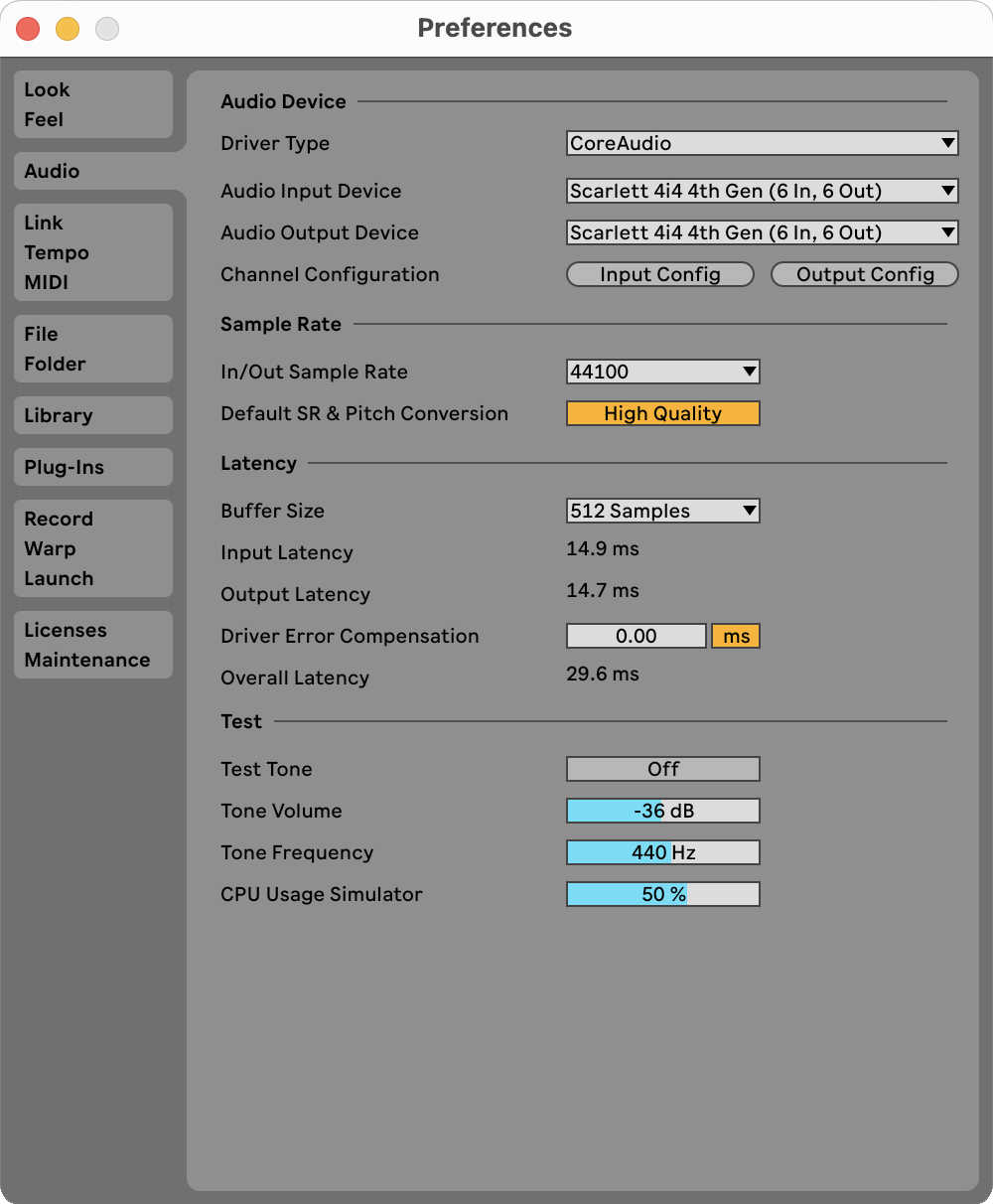Viewport: 993px width, 1204px height.
Task: Open the Plug-Ins preferences tab
Action: pyautogui.click(x=92, y=467)
